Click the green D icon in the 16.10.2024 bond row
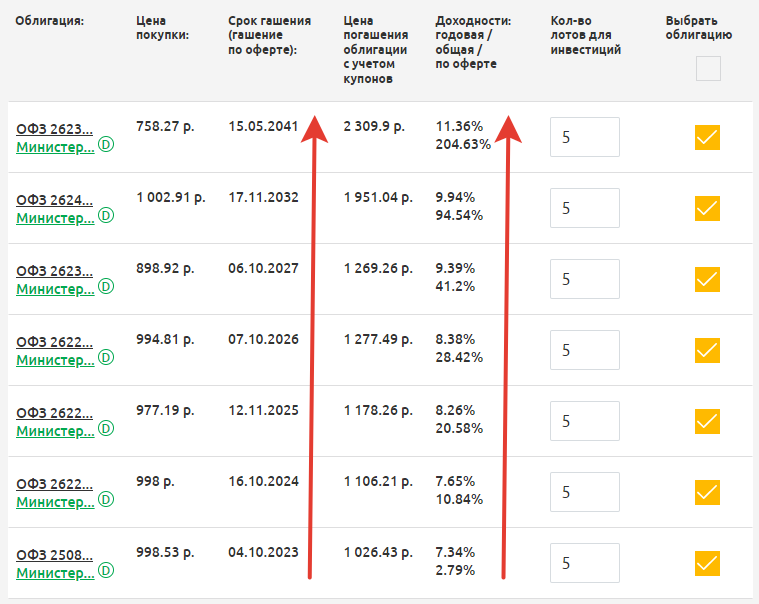 105,500
